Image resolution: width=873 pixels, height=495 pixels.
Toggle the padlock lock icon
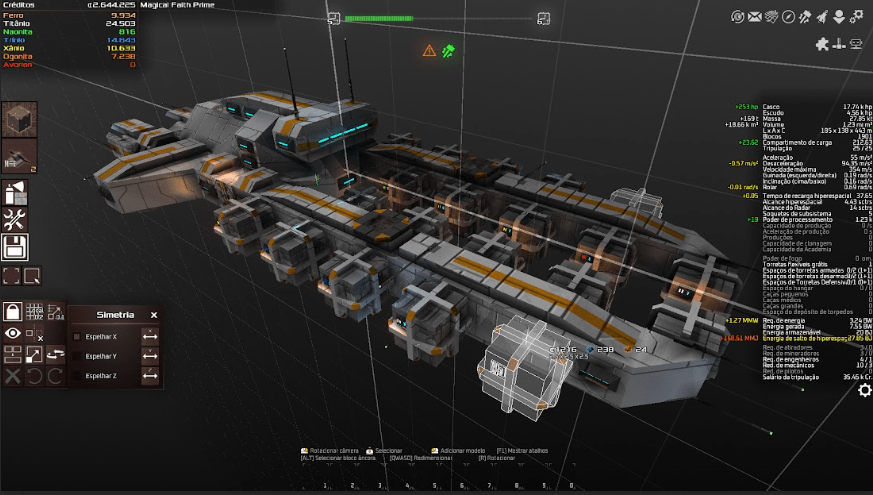[x=12, y=311]
